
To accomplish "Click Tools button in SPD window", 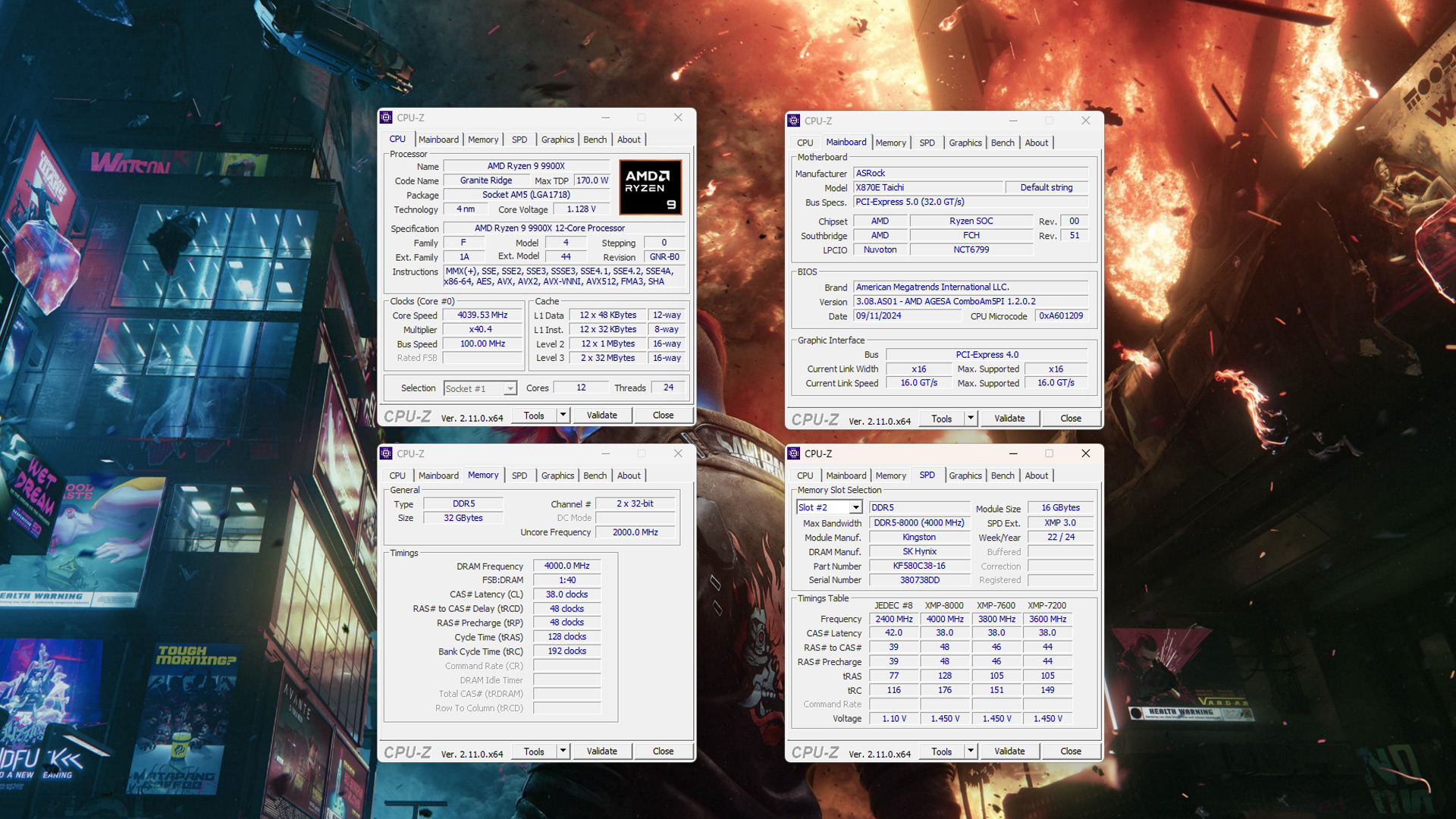I will click(942, 751).
